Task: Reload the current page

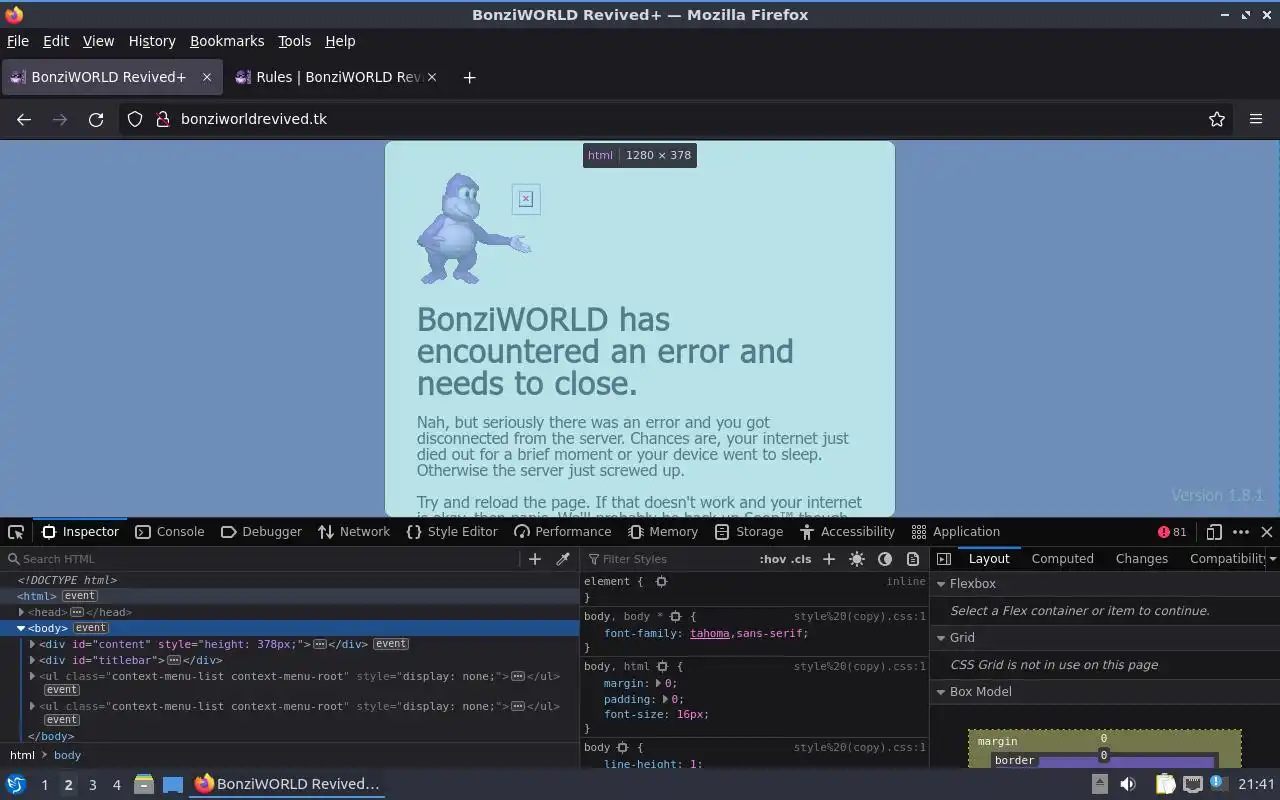Action: coord(96,119)
